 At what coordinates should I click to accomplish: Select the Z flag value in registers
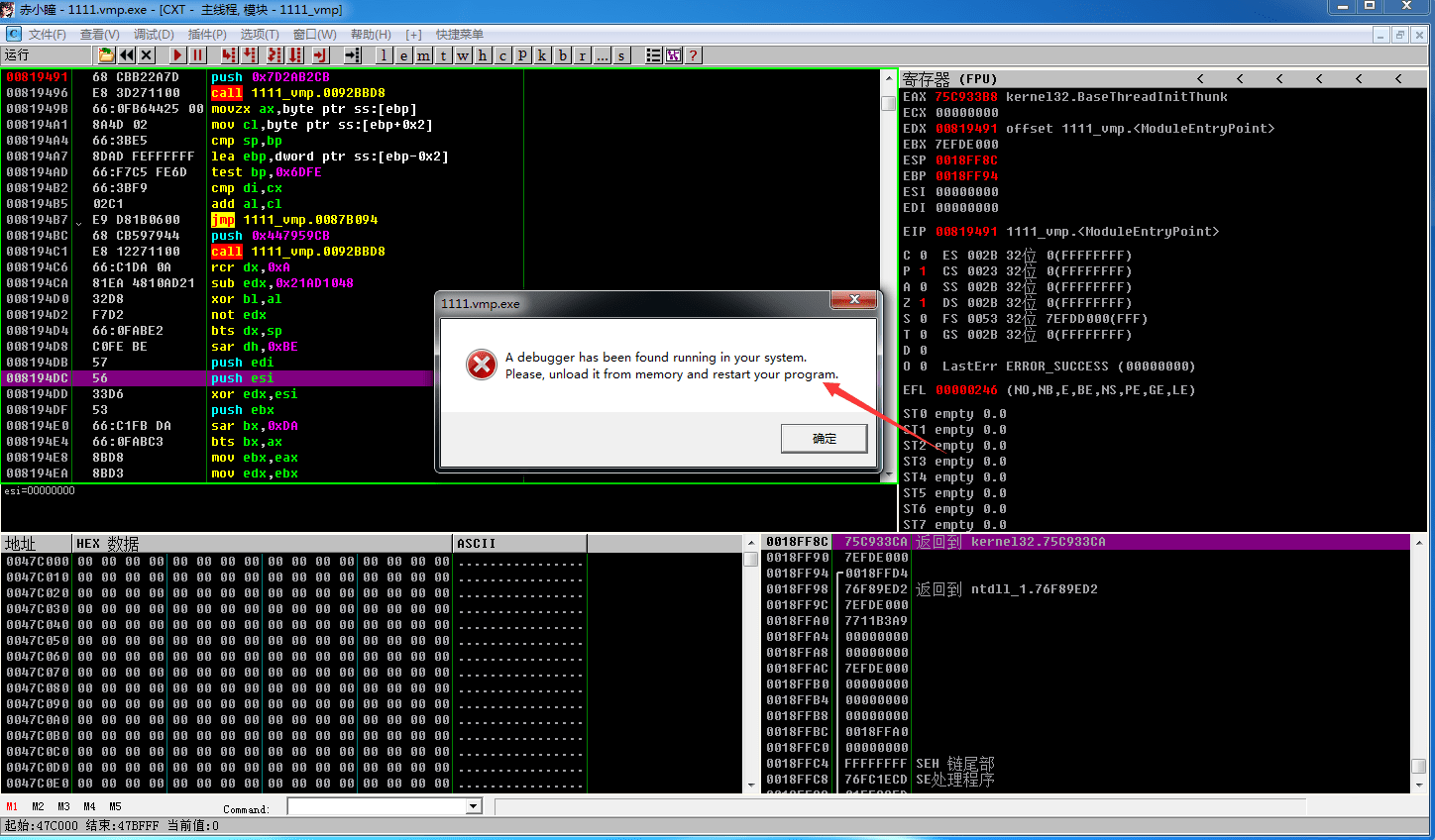point(923,303)
